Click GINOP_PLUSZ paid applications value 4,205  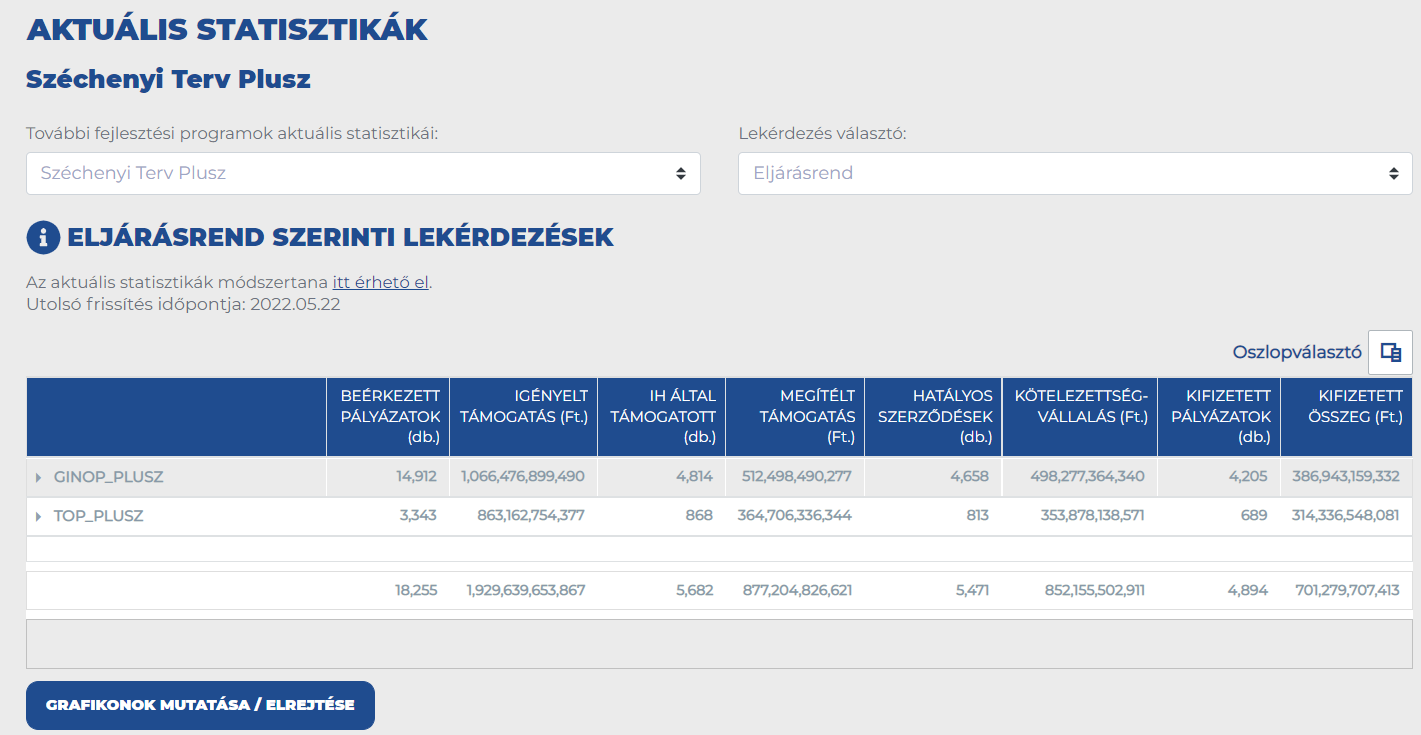pos(1248,477)
